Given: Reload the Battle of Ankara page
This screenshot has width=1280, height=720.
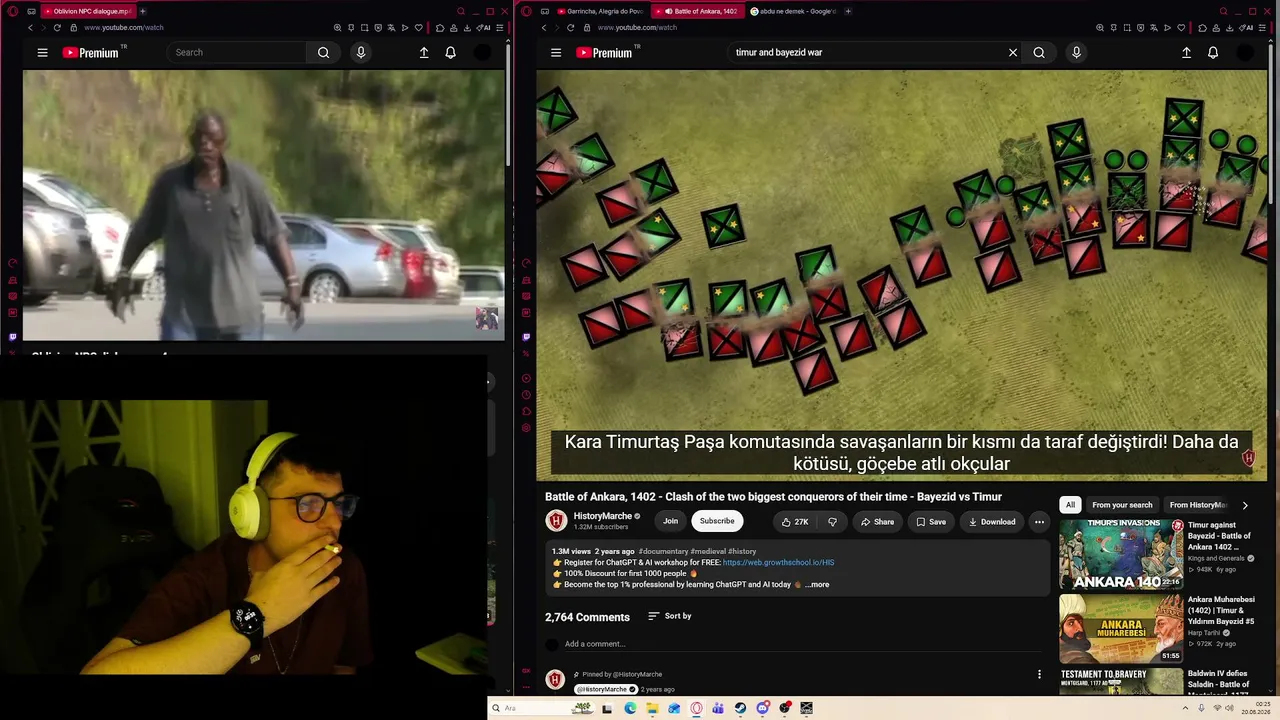Looking at the screenshot, I should pyautogui.click(x=570, y=28).
